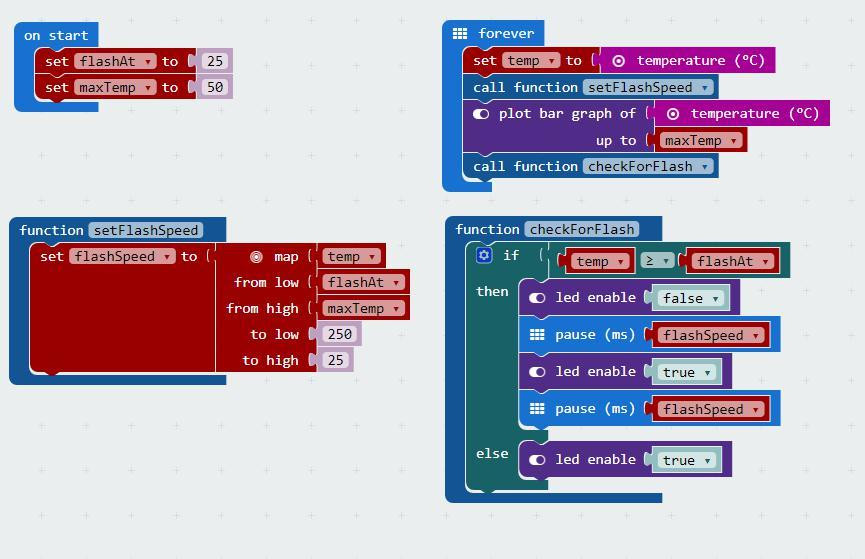The image size is (865, 559).
Task: Click the circle icon in set temp's temperature block
Action: click(618, 61)
